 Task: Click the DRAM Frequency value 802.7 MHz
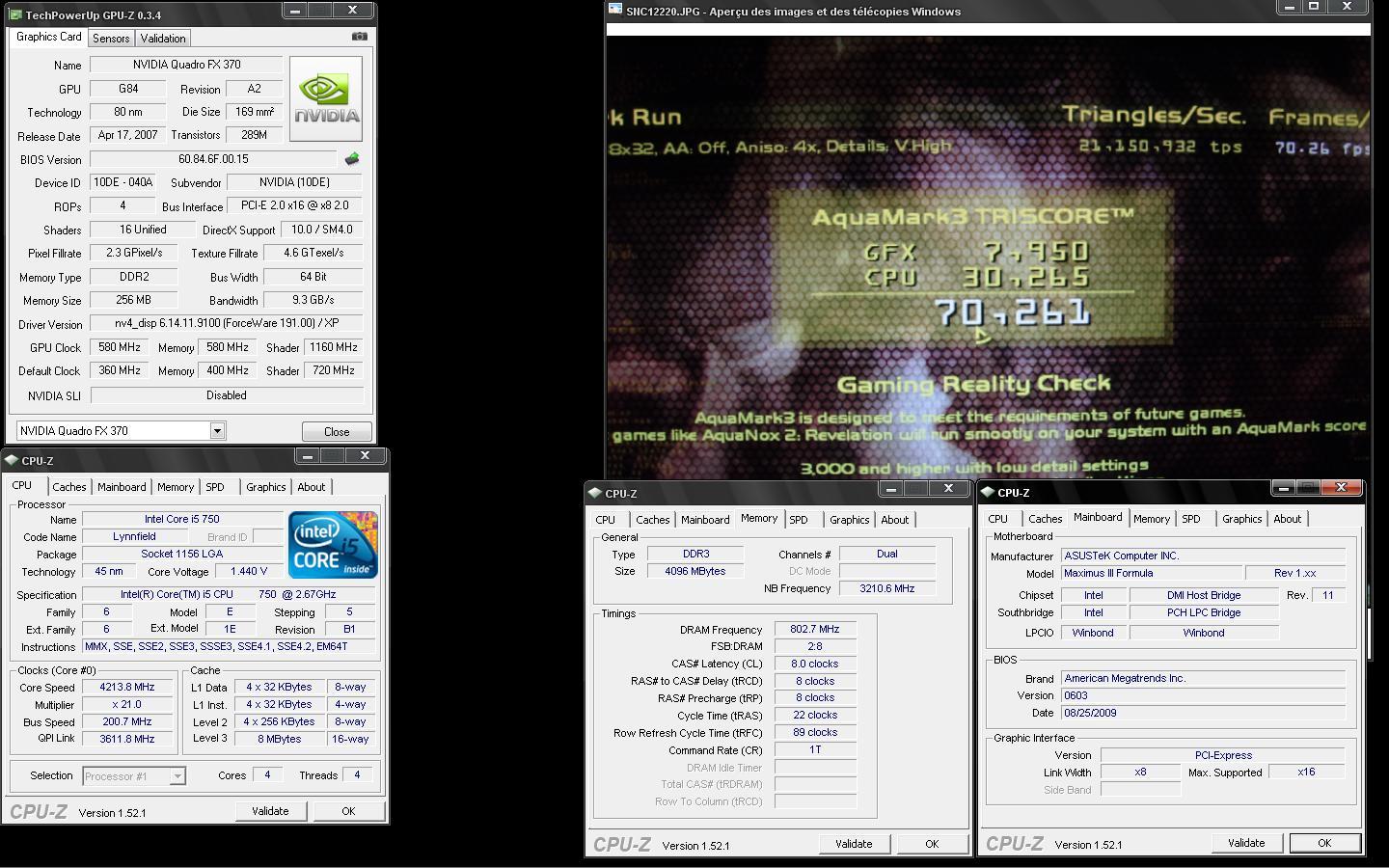(815, 629)
